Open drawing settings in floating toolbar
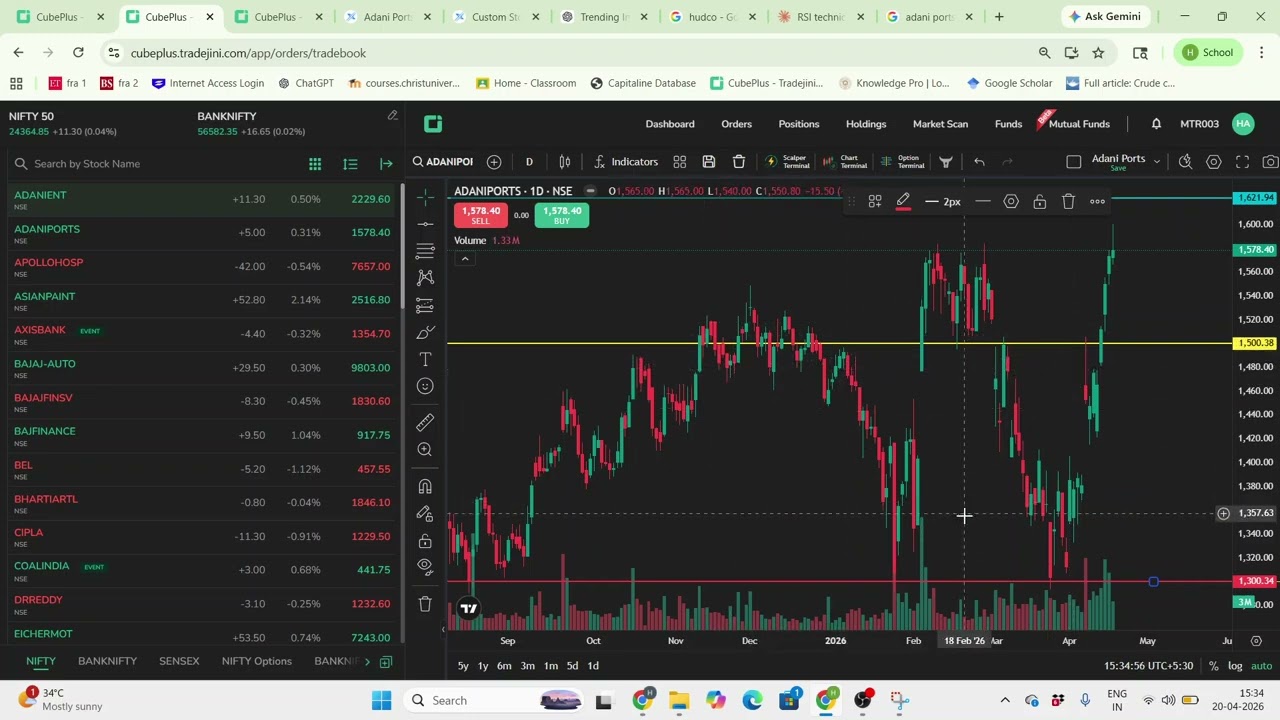 pyautogui.click(x=1011, y=202)
